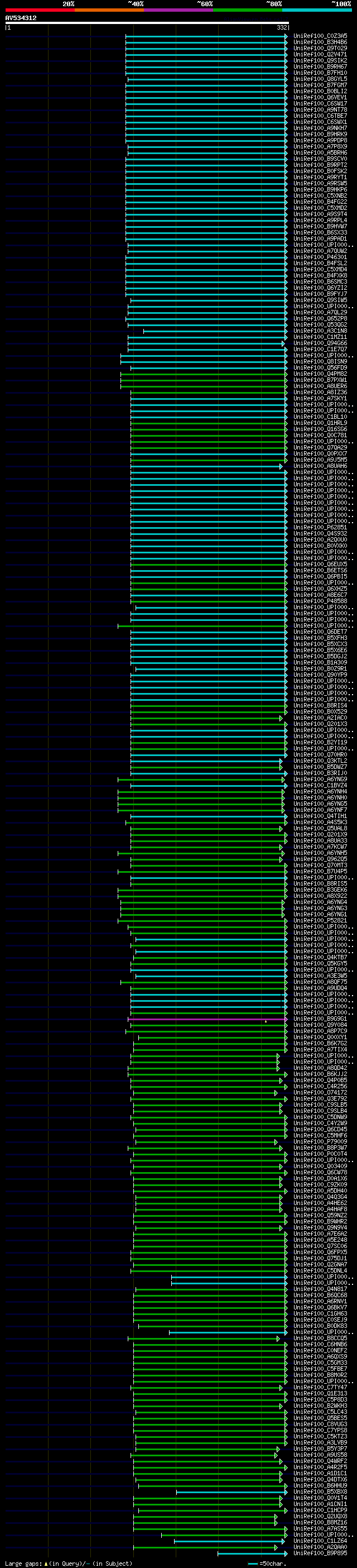Select the UniRef100_P52821 label
Image resolution: width=357 pixels, height=1568 pixels.
tap(321, 920)
